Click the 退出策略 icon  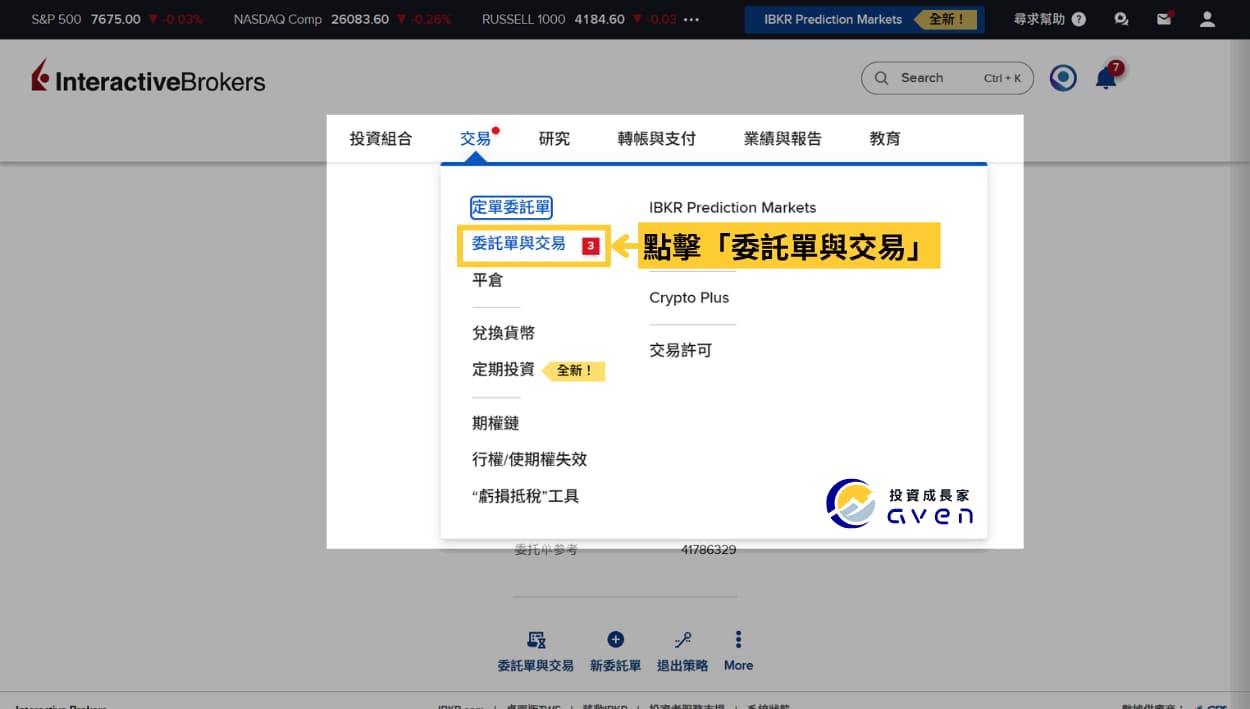[x=683, y=640]
